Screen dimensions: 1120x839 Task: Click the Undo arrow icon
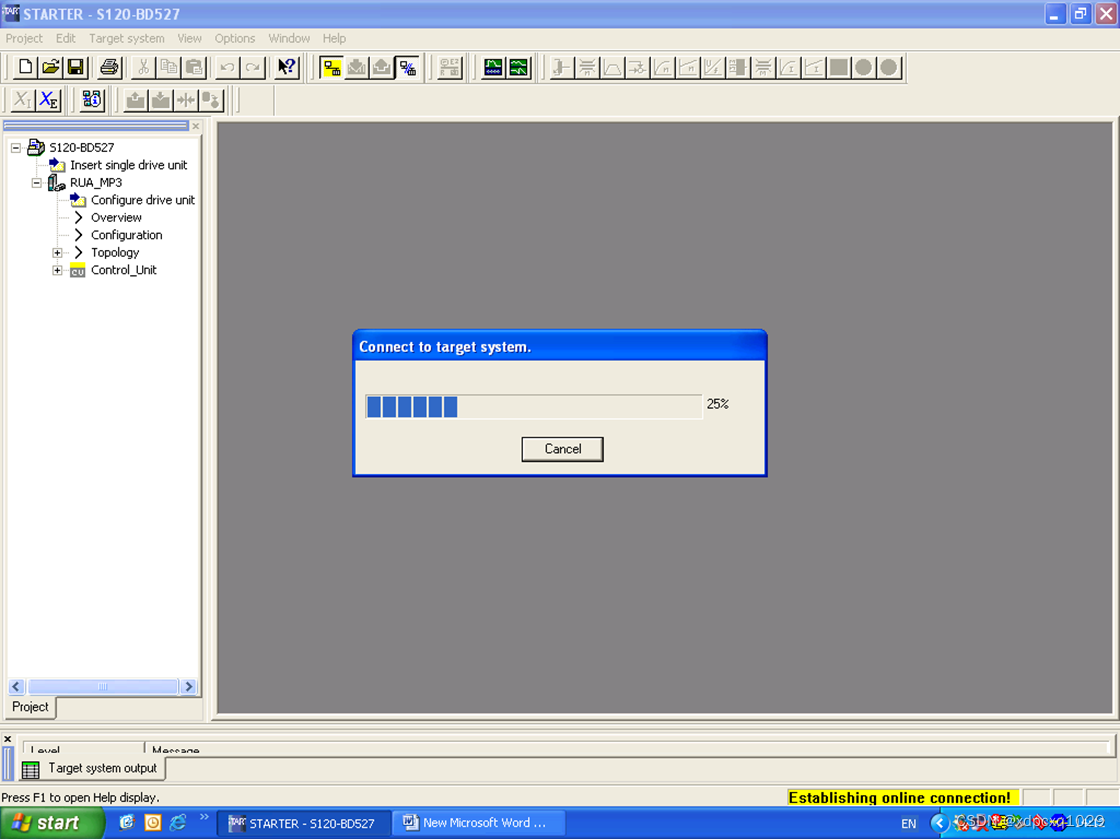[227, 67]
